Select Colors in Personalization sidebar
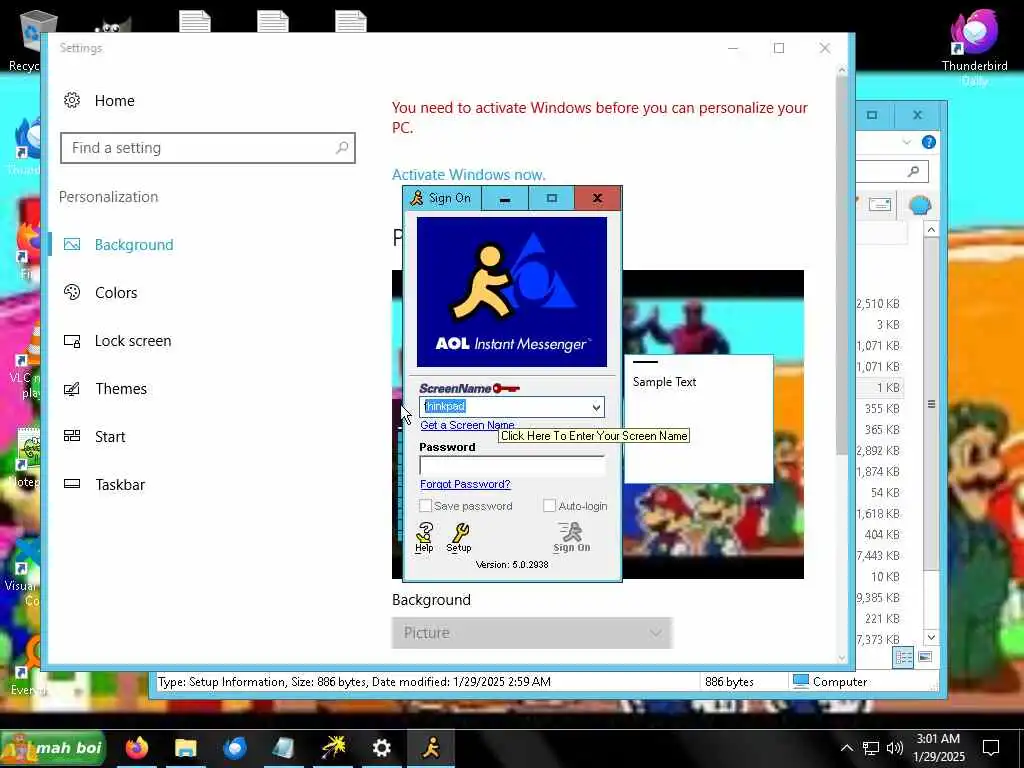This screenshot has height=768, width=1024. click(x=116, y=293)
